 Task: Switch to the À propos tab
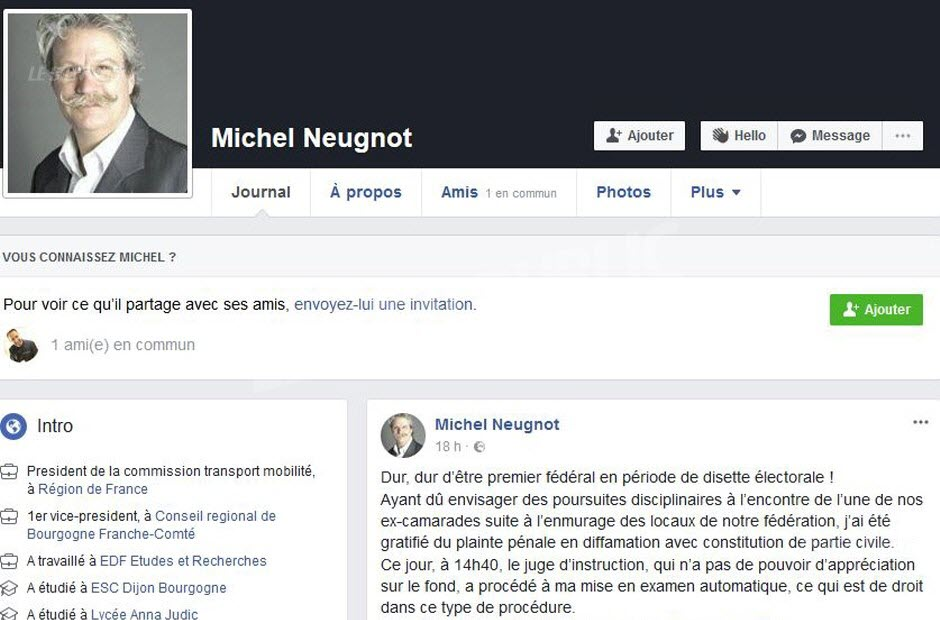(x=366, y=192)
